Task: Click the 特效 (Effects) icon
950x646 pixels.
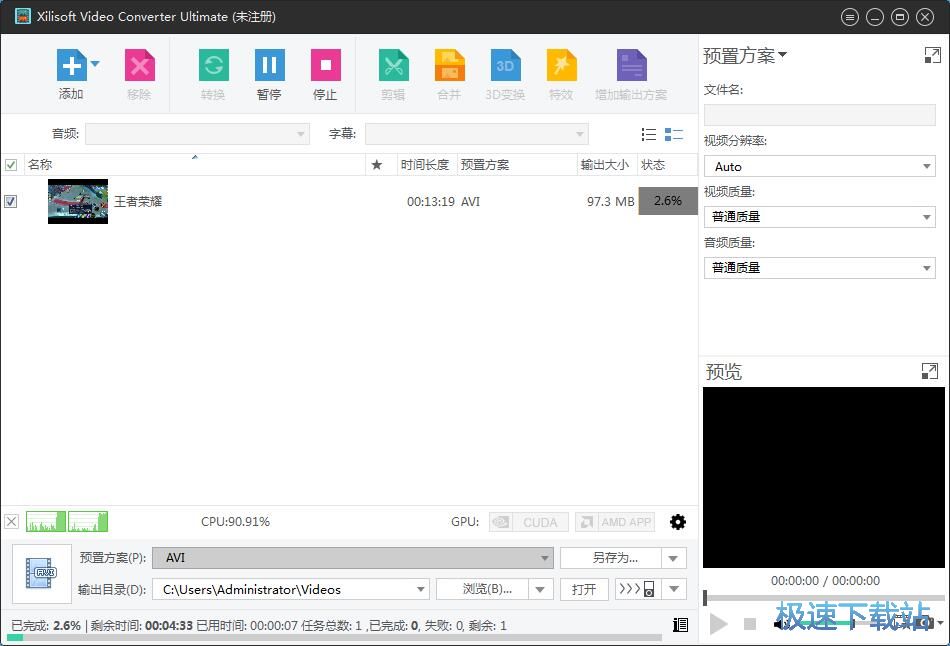Action: [x=561, y=73]
